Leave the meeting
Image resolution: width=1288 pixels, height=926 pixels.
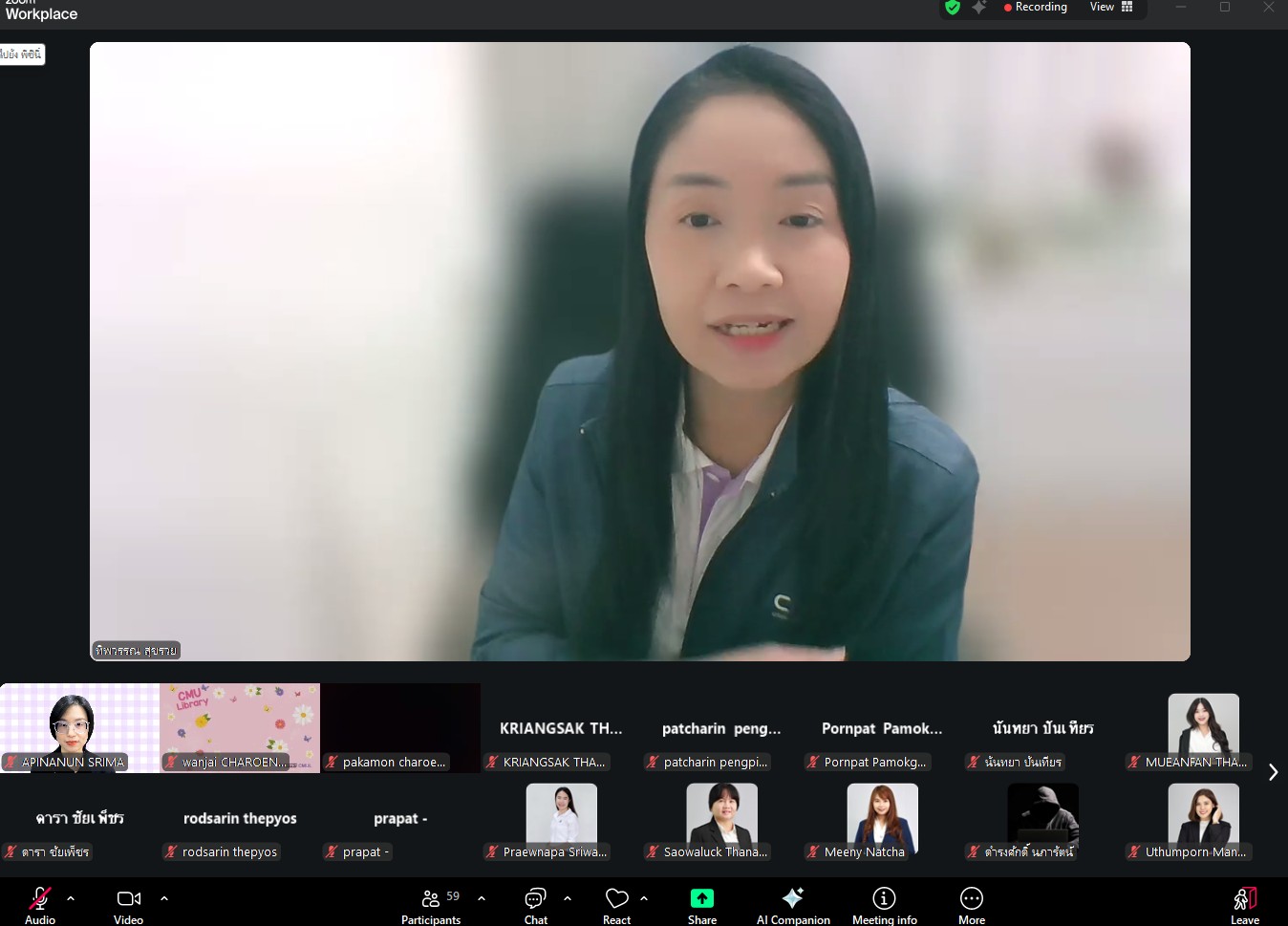pos(1244,904)
